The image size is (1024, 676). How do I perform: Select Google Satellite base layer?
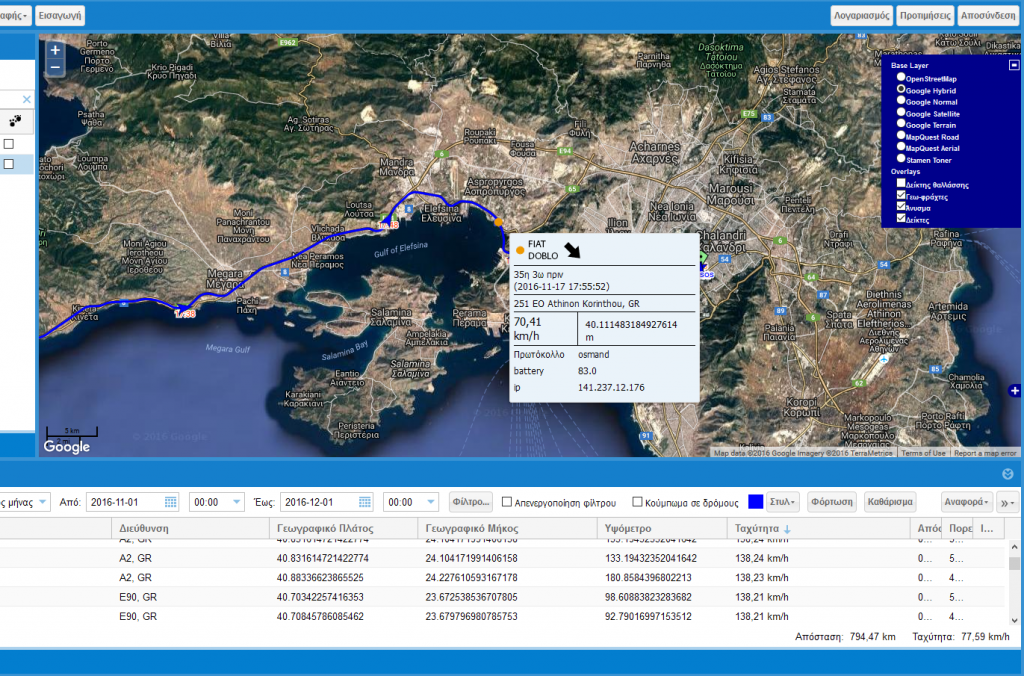(x=901, y=112)
